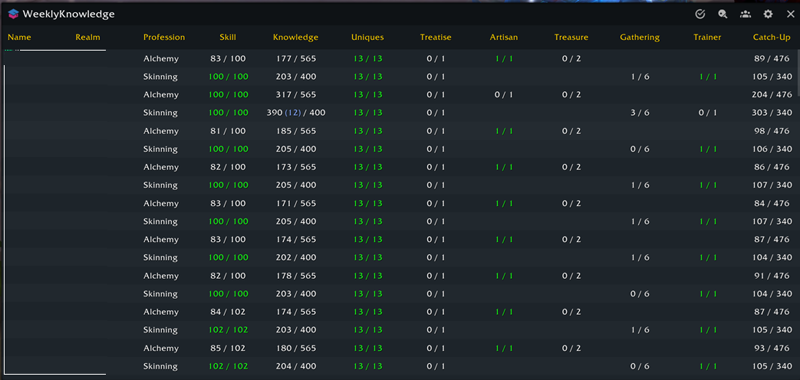The image size is (800, 380).
Task: Click Alchemy in the "177 / 565" row
Action: [x=161, y=59]
